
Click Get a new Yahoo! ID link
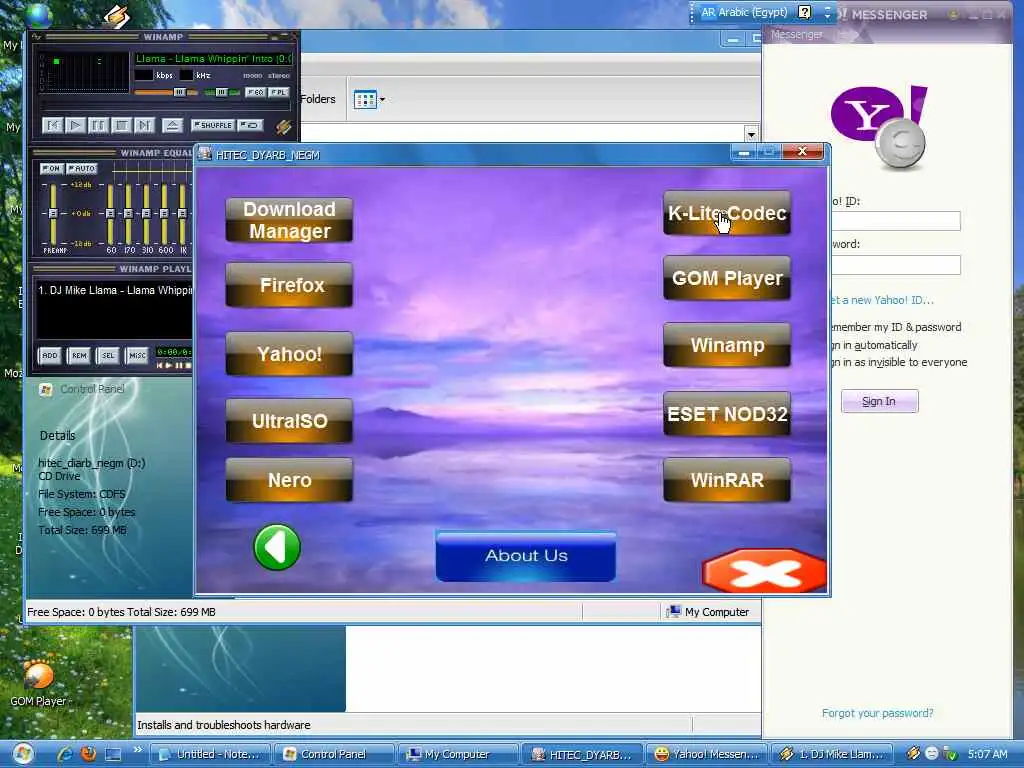(882, 300)
